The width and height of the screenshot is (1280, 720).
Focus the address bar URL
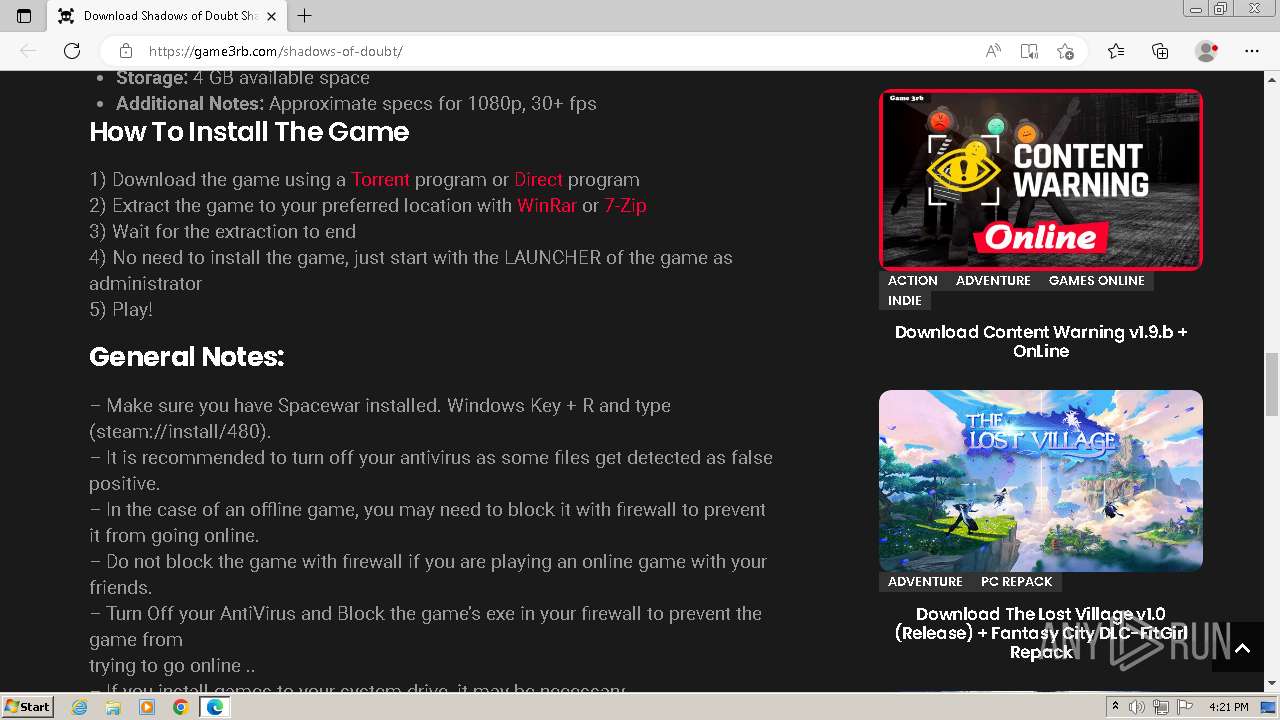(x=275, y=51)
